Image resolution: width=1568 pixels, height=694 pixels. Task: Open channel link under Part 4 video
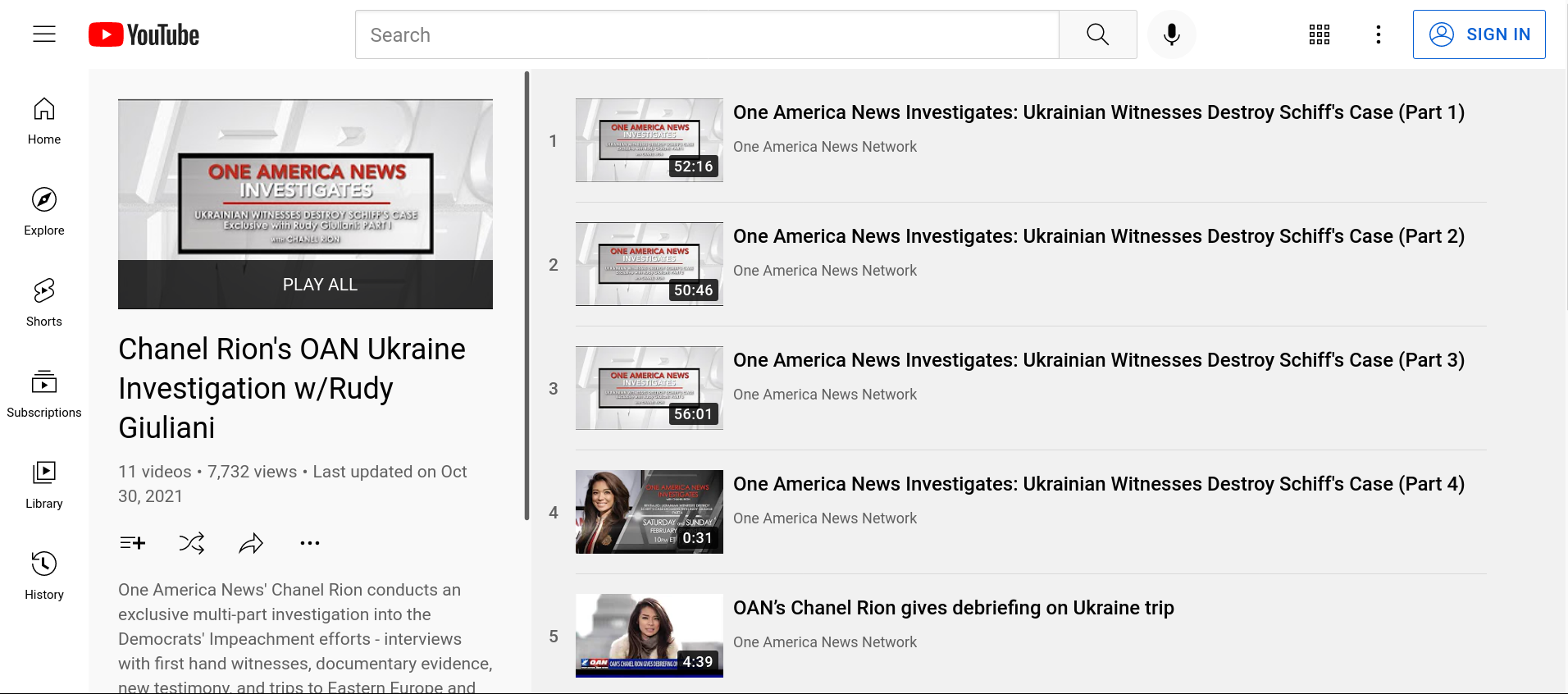(x=825, y=518)
